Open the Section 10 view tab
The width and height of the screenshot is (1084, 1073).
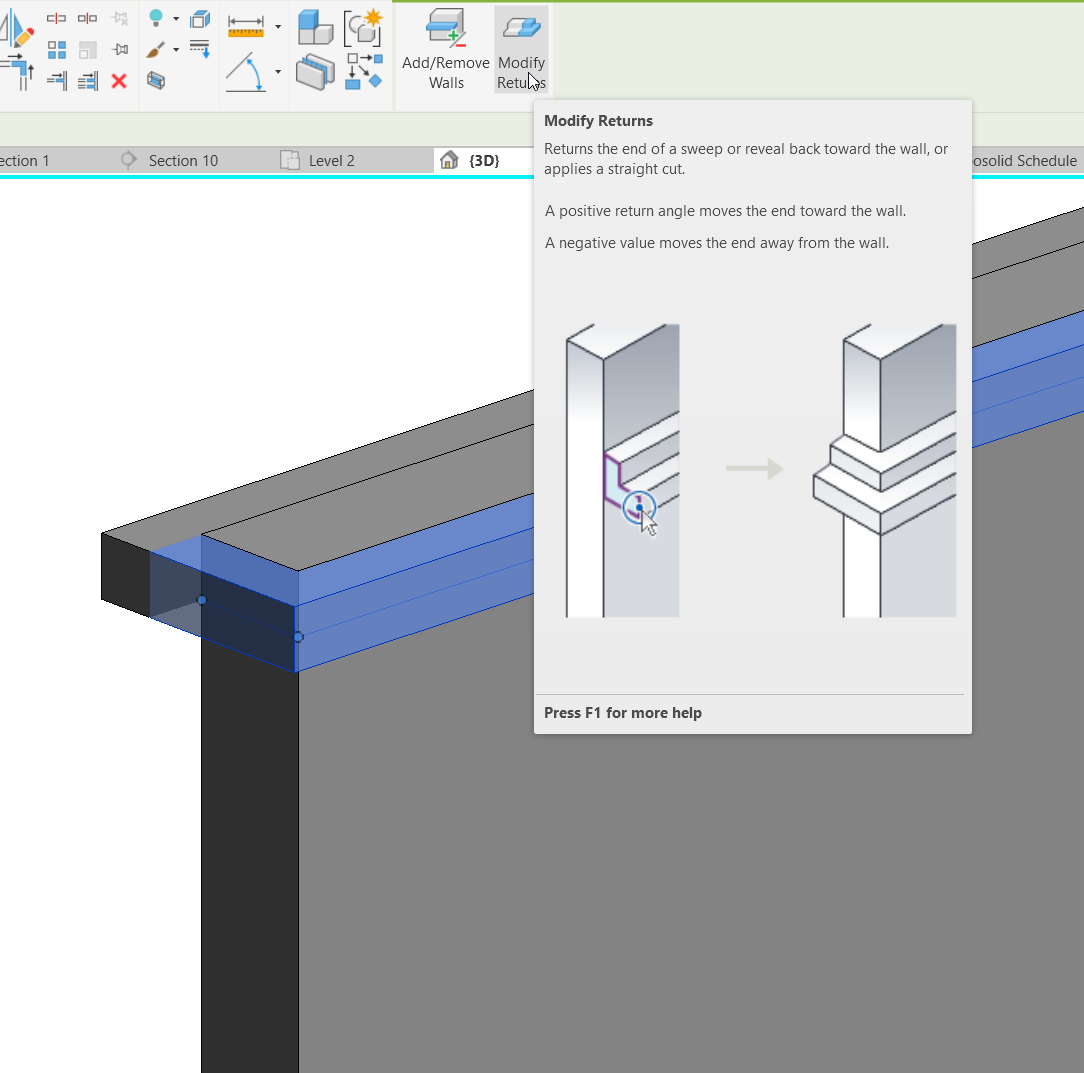[x=184, y=160]
